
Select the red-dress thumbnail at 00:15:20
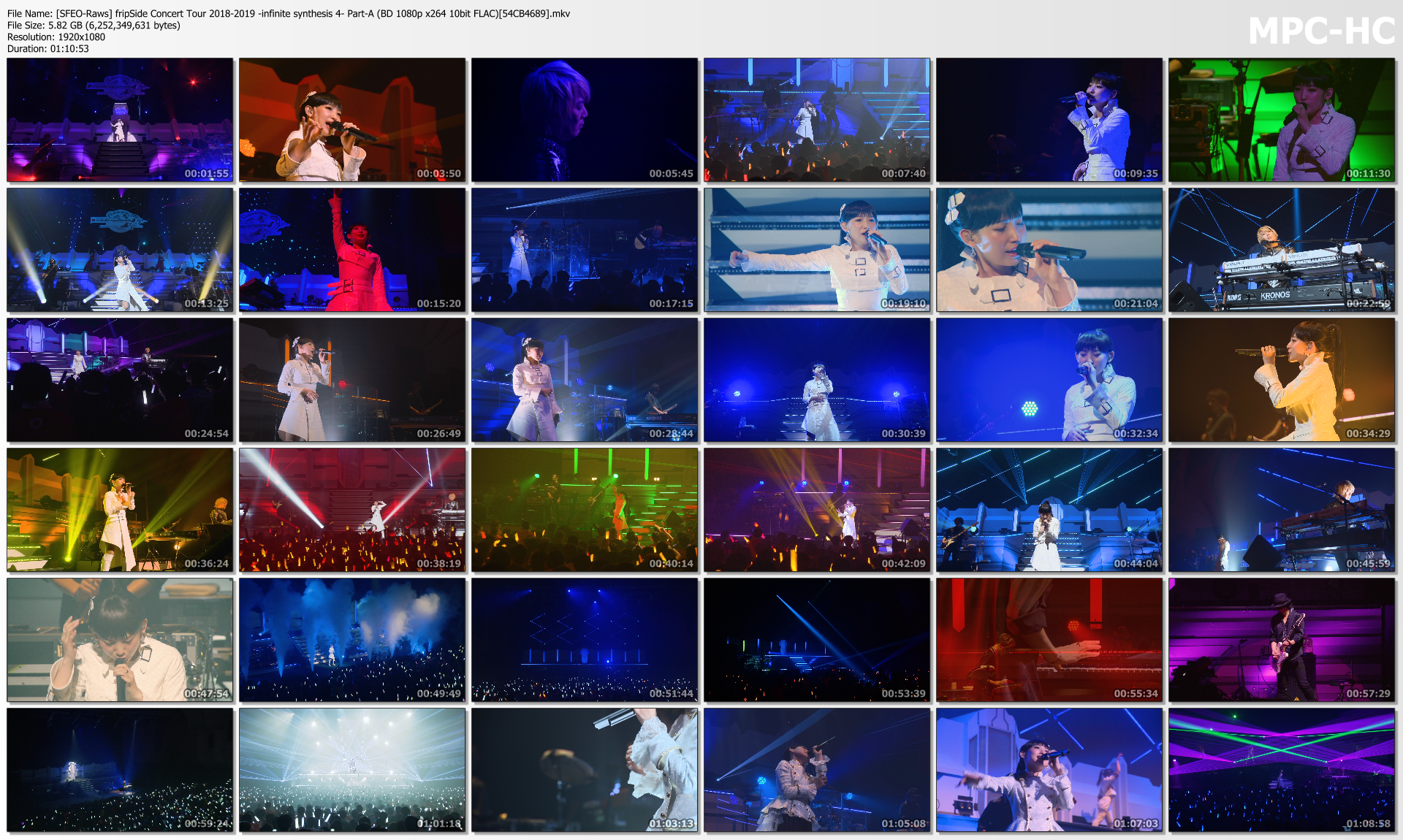[x=352, y=250]
